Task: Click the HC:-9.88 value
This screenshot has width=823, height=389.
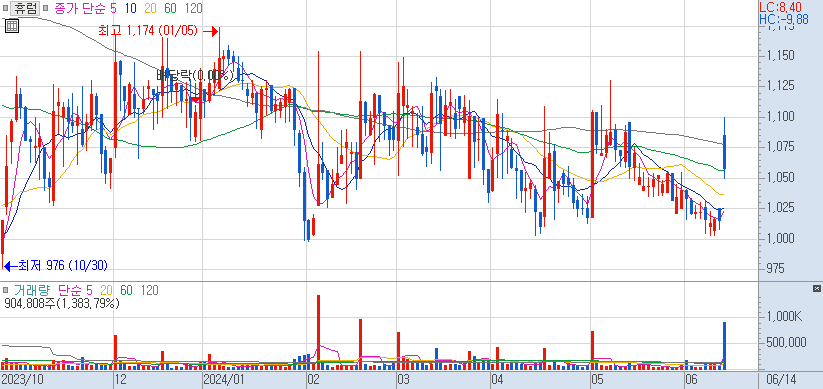Action: pyautogui.click(x=784, y=19)
